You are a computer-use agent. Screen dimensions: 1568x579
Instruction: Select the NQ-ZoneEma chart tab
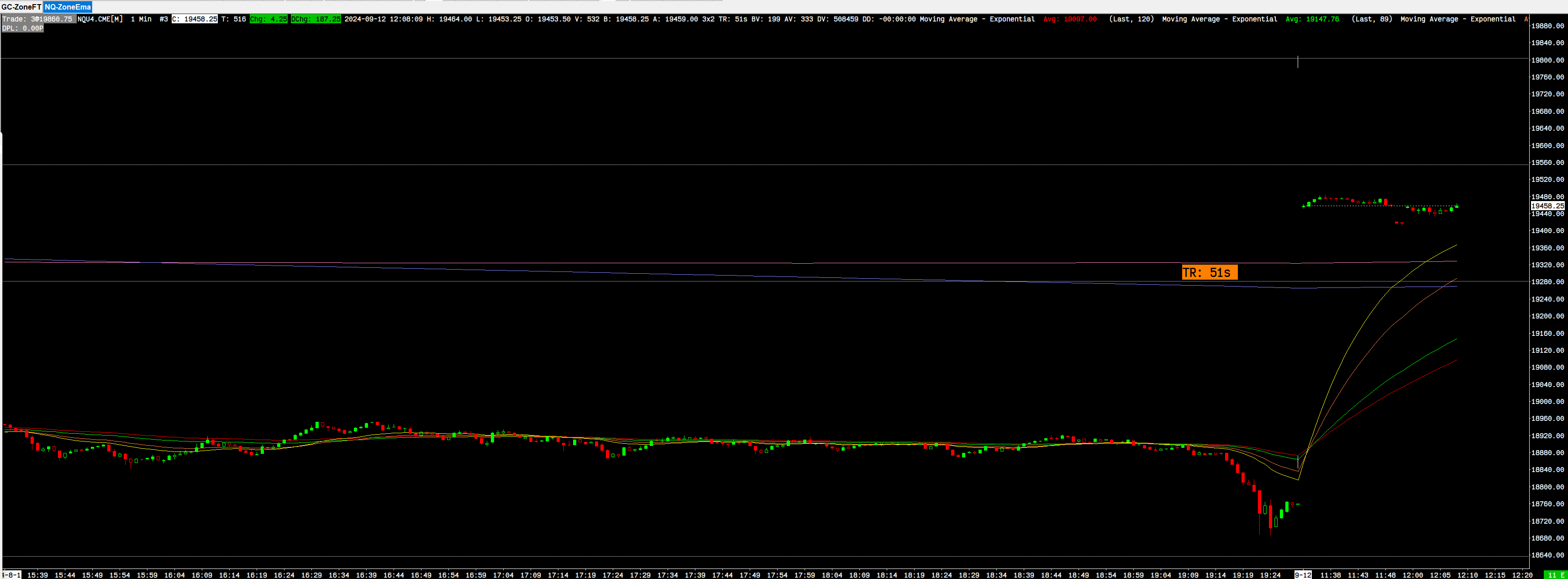click(x=68, y=7)
